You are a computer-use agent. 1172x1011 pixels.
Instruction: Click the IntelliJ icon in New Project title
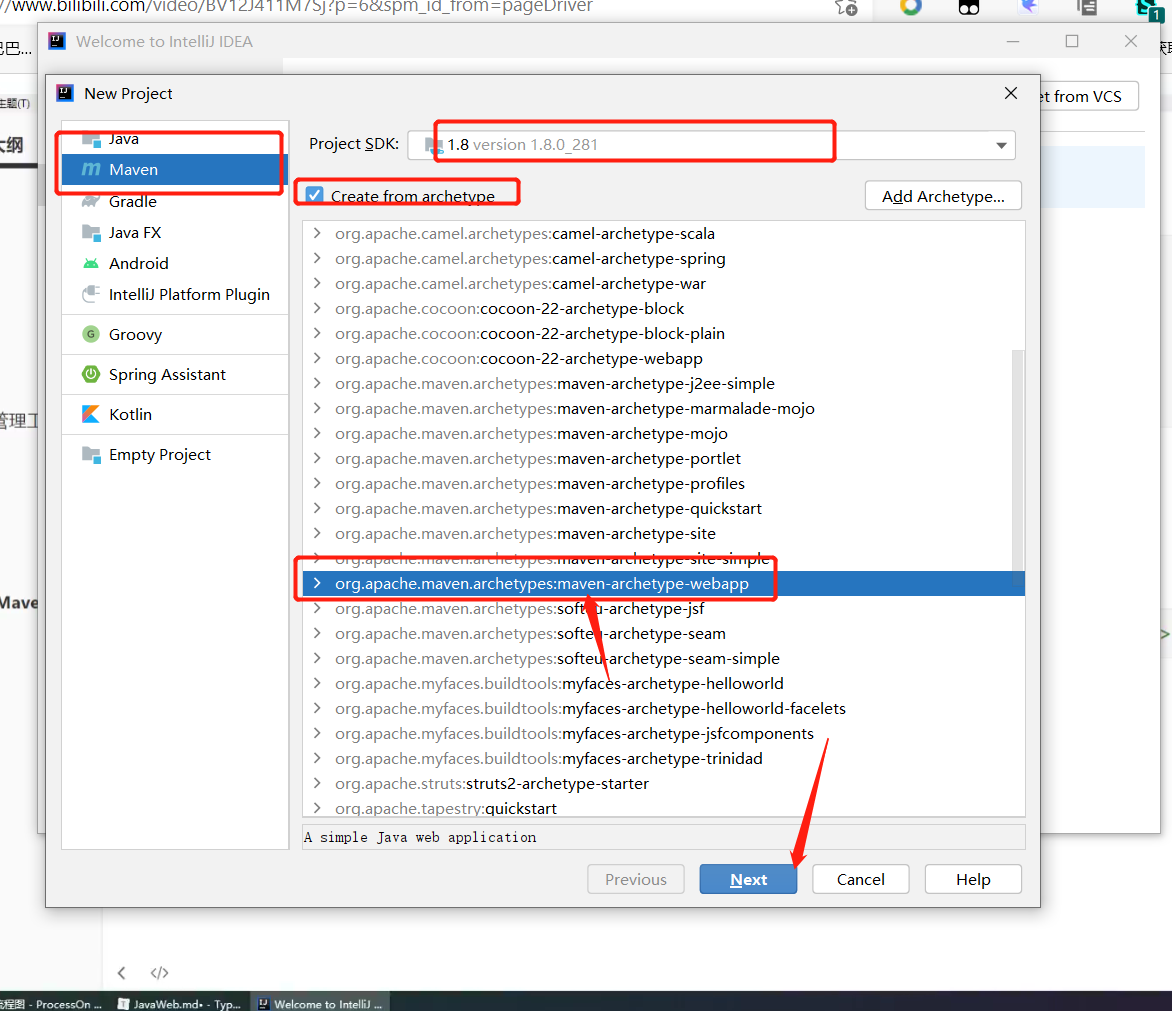(x=65, y=93)
